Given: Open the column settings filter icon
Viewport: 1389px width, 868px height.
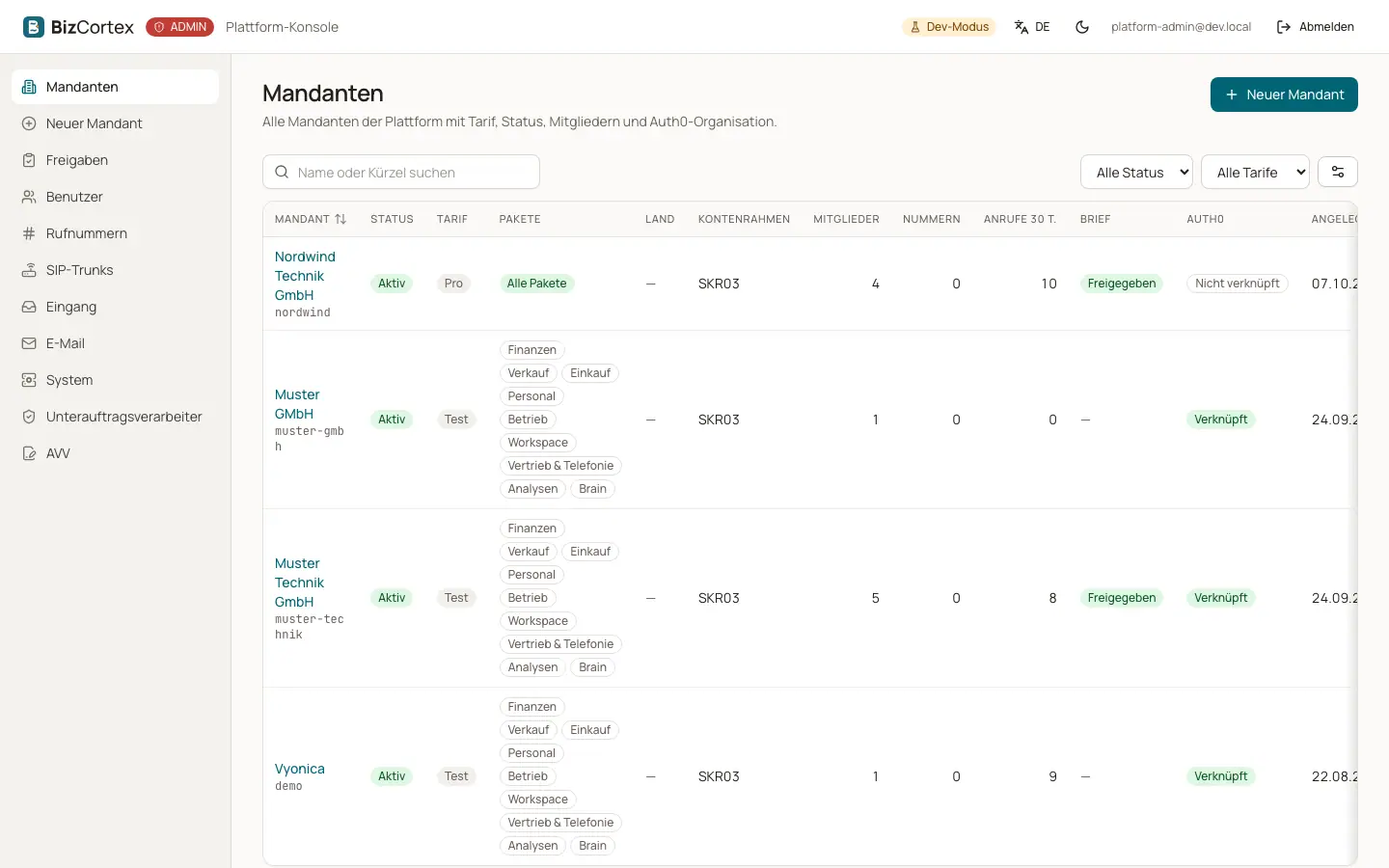Looking at the screenshot, I should pos(1338,172).
